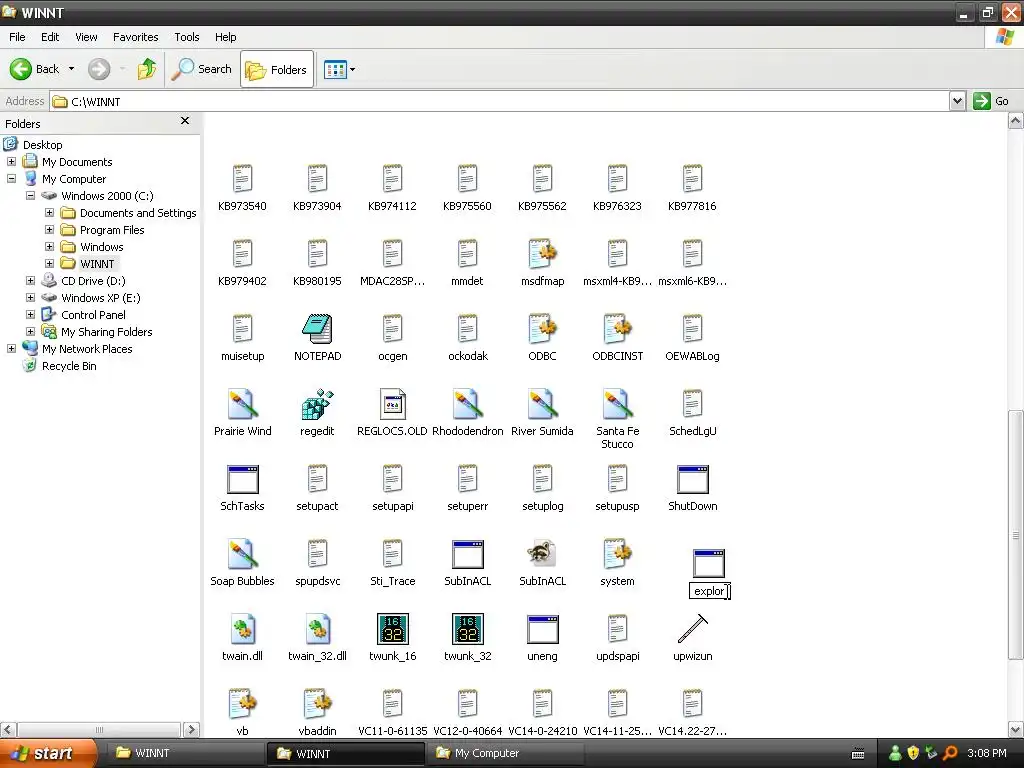Select the upwizun icon
The width and height of the screenshot is (1024, 768).
693,629
